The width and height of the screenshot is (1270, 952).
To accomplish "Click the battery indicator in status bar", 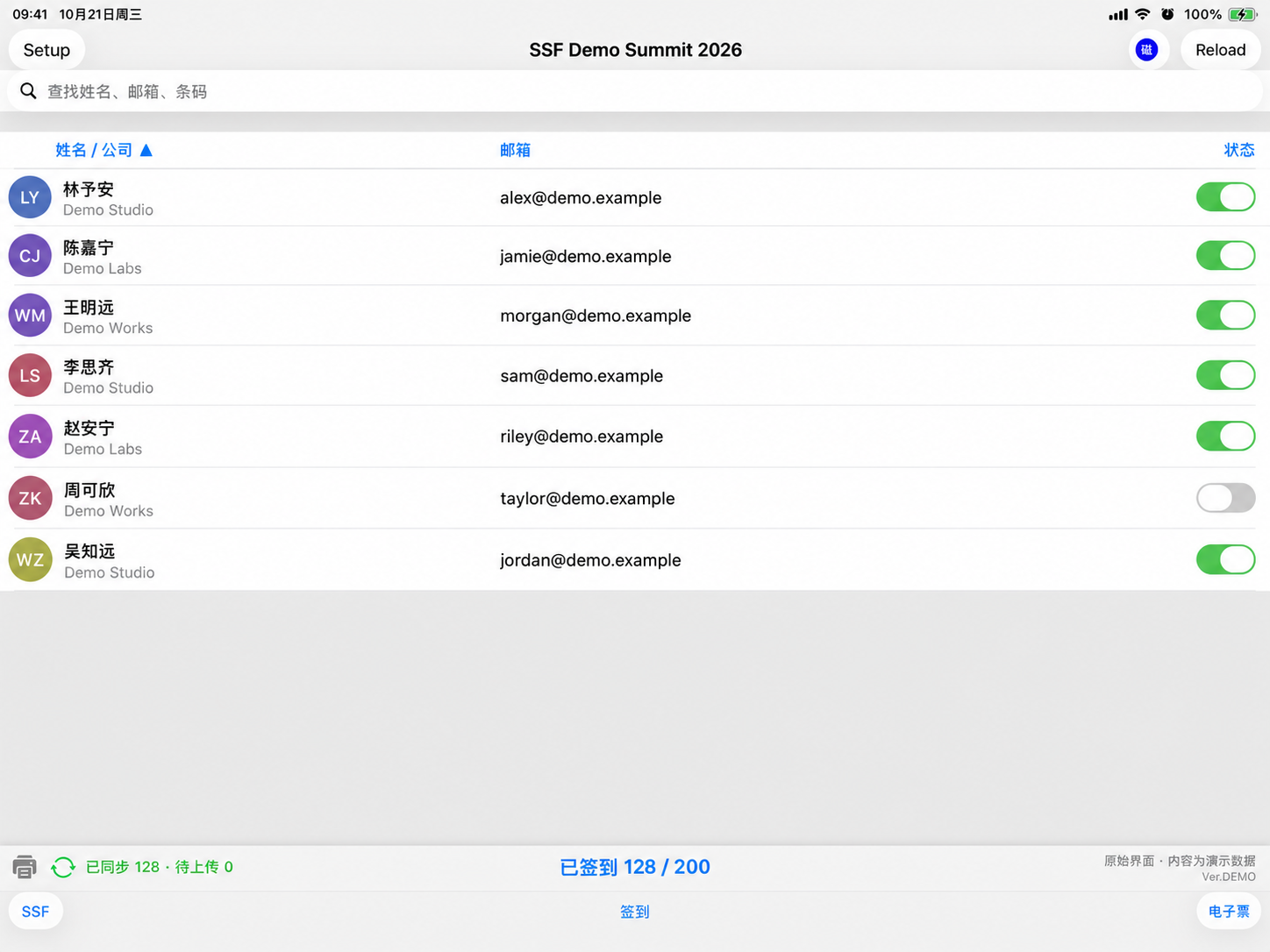I will click(x=1243, y=14).
